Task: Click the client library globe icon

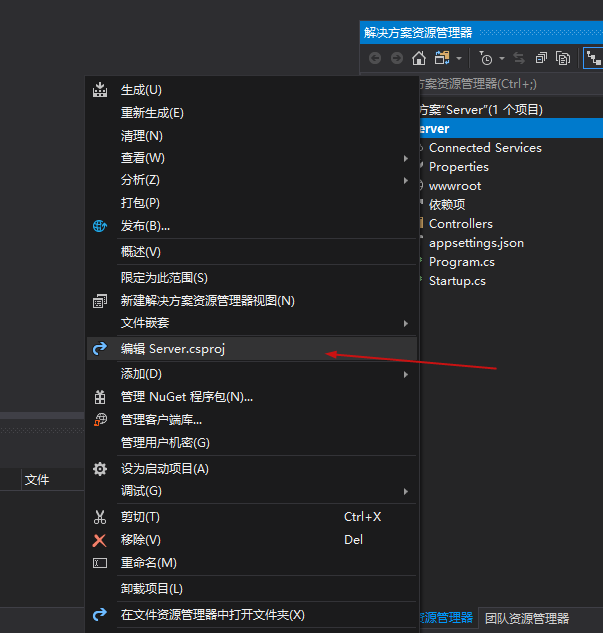Action: pyautogui.click(x=100, y=420)
